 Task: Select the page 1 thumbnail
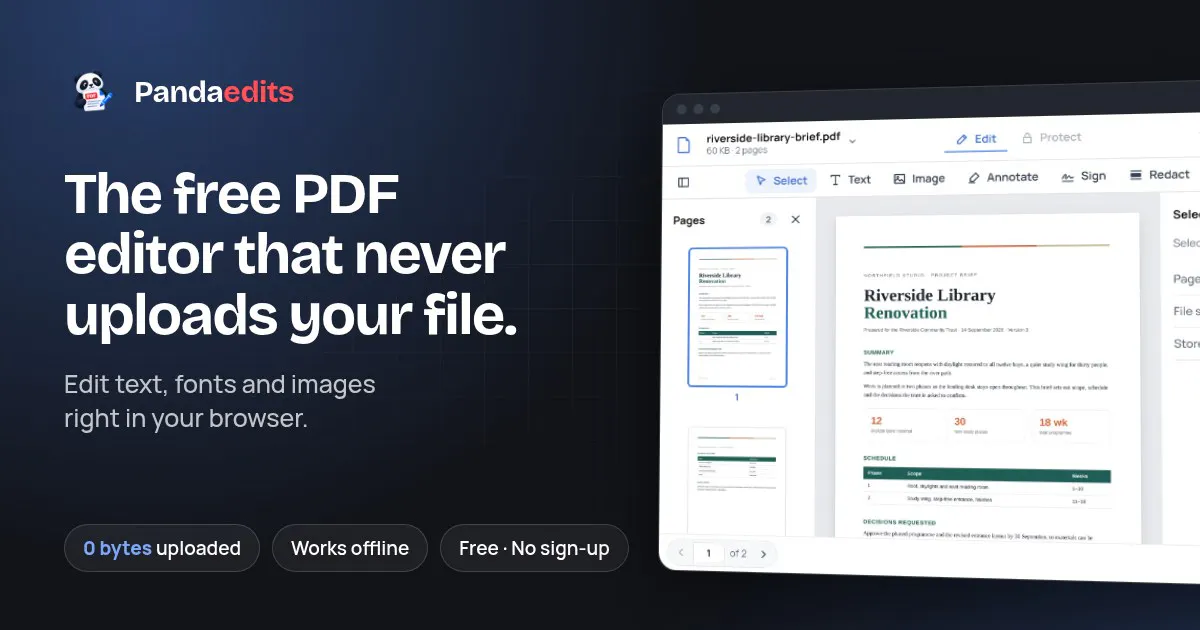tap(738, 317)
